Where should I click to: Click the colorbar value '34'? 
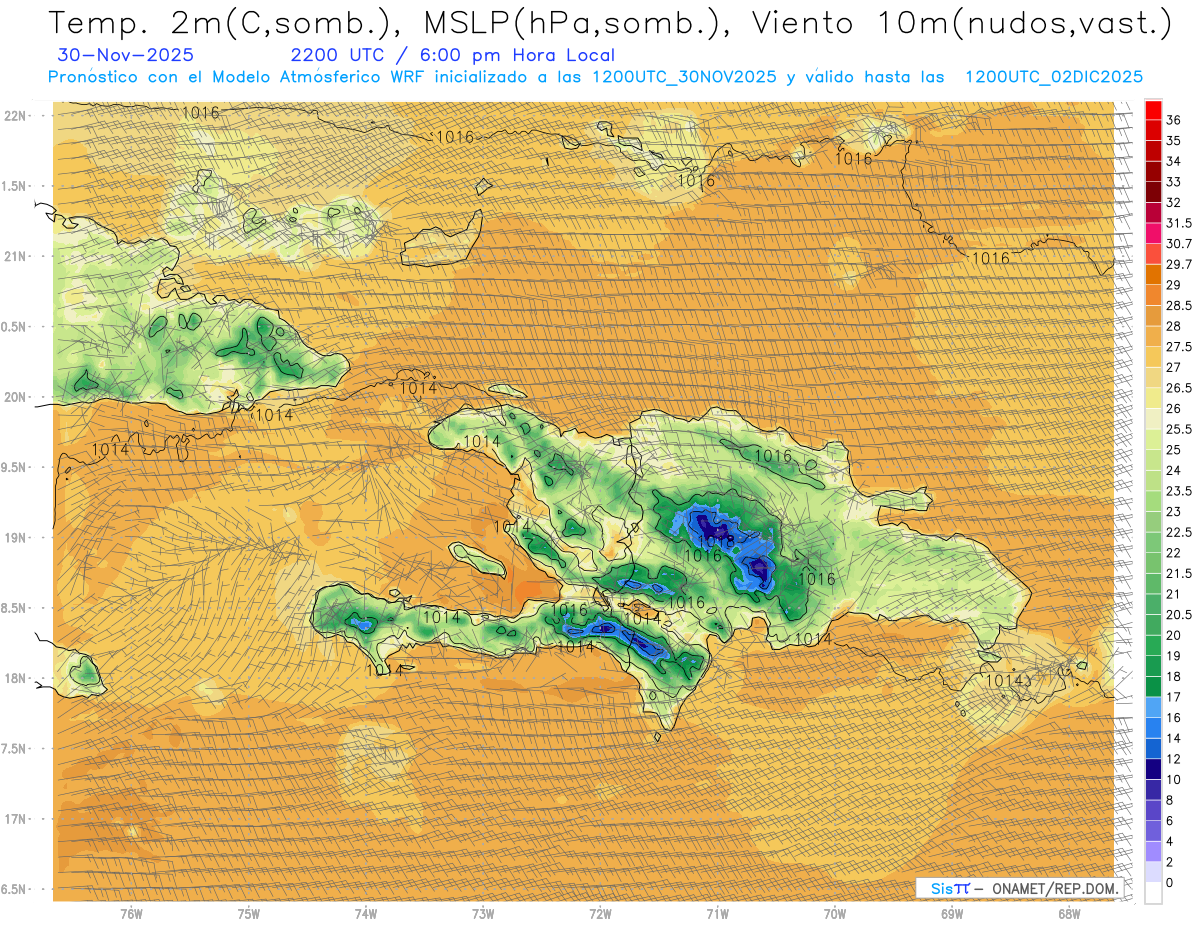[1174, 161]
